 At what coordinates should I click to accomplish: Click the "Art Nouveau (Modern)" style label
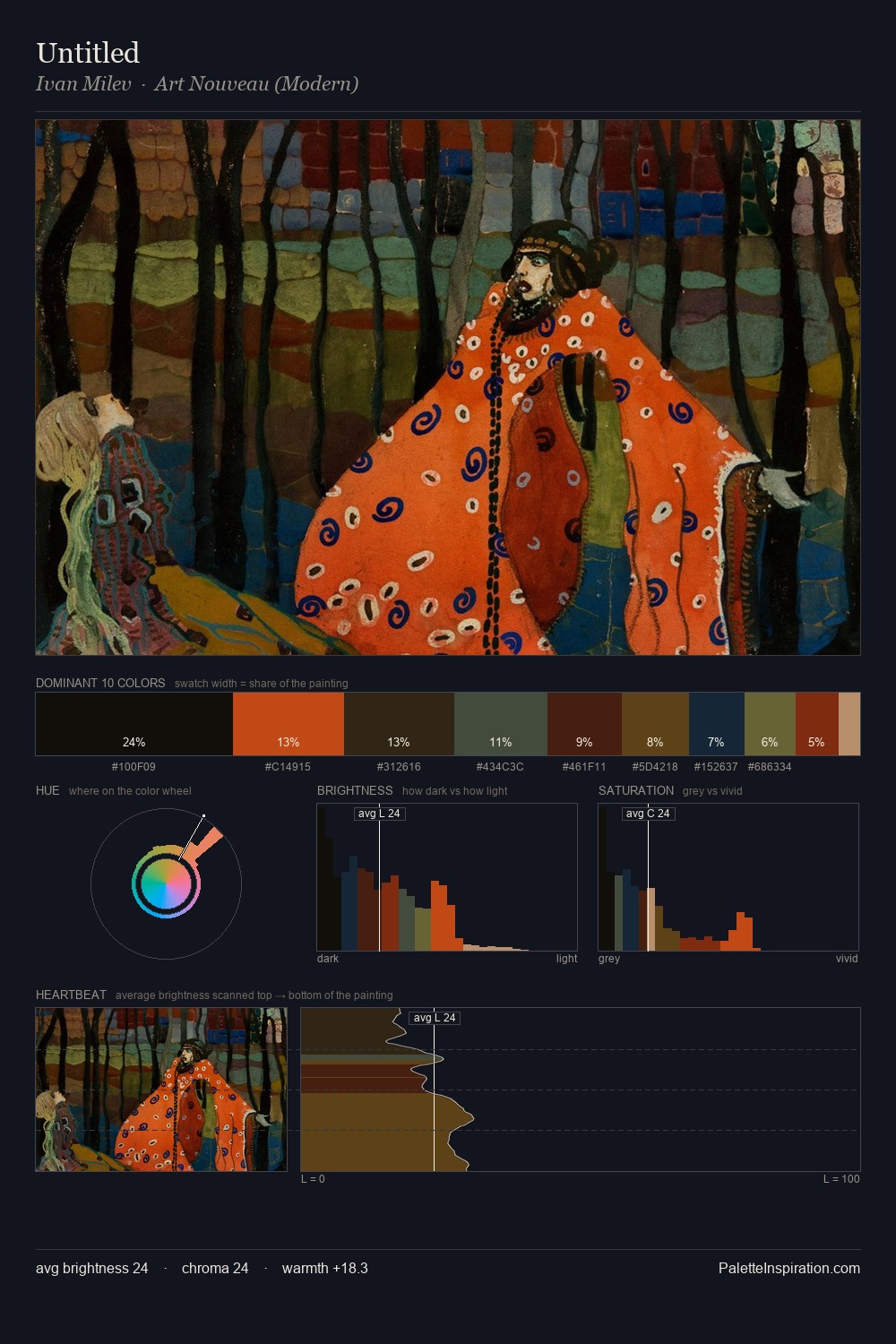tap(256, 83)
